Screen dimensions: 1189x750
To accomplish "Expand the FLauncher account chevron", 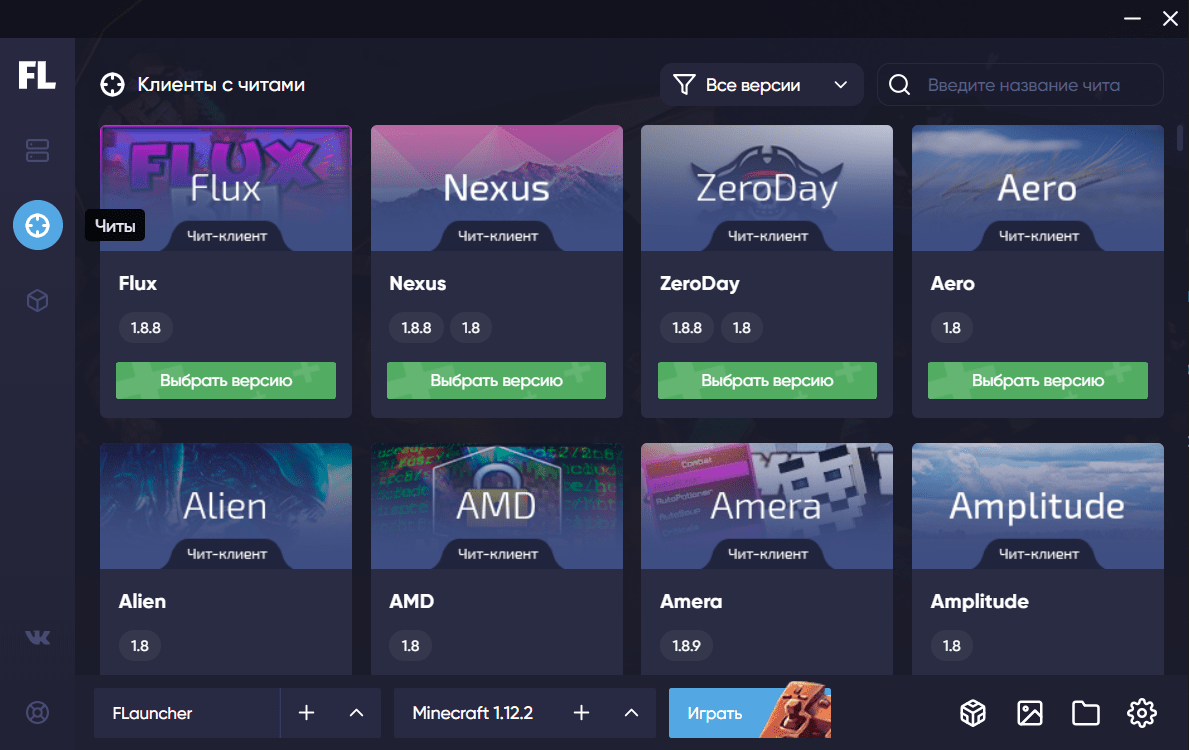I will pyautogui.click(x=356, y=713).
